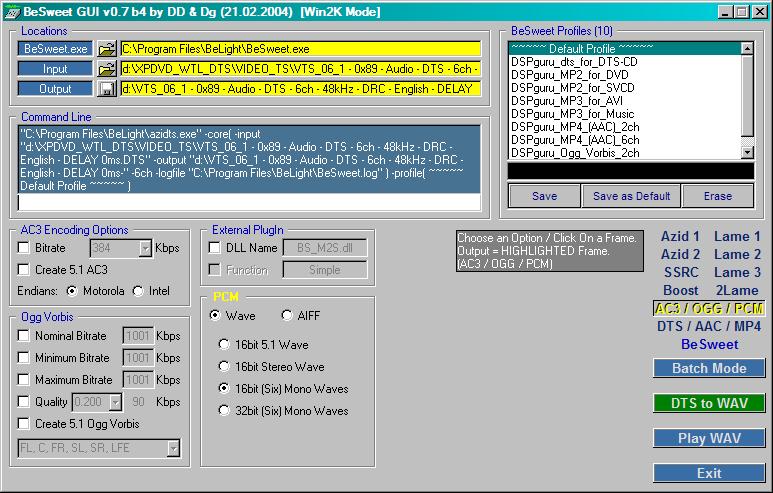Open the Input file folder icon

[x=106, y=69]
